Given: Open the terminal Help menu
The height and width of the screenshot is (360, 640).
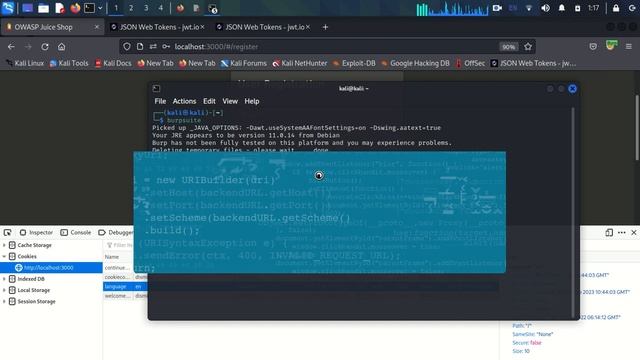Looking at the screenshot, I should (251, 101).
